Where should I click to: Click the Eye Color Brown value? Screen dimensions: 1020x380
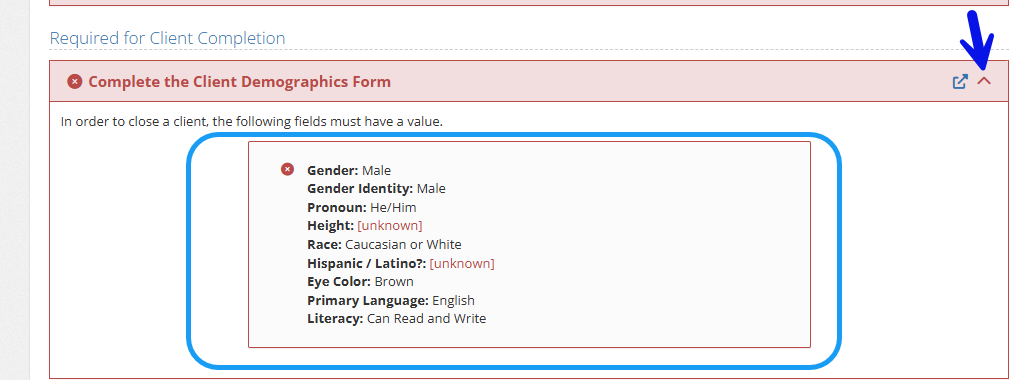[394, 282]
